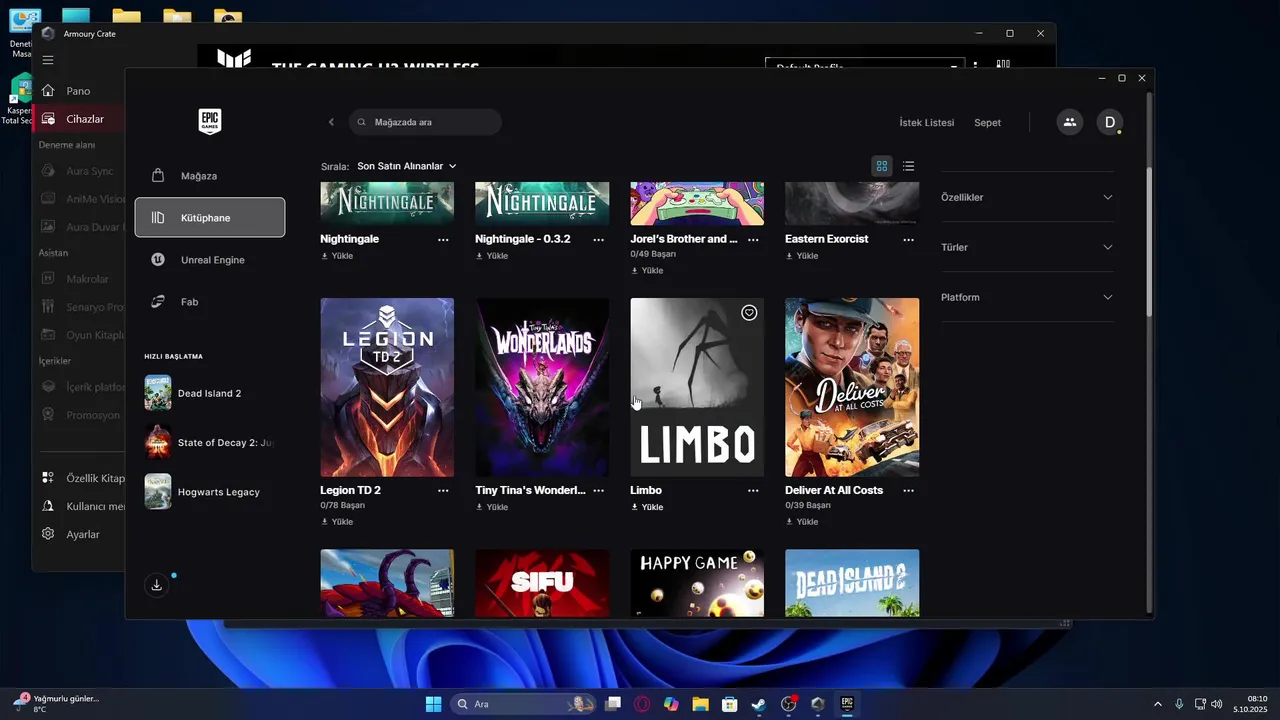
Task: Switch to list view
Action: tap(908, 166)
